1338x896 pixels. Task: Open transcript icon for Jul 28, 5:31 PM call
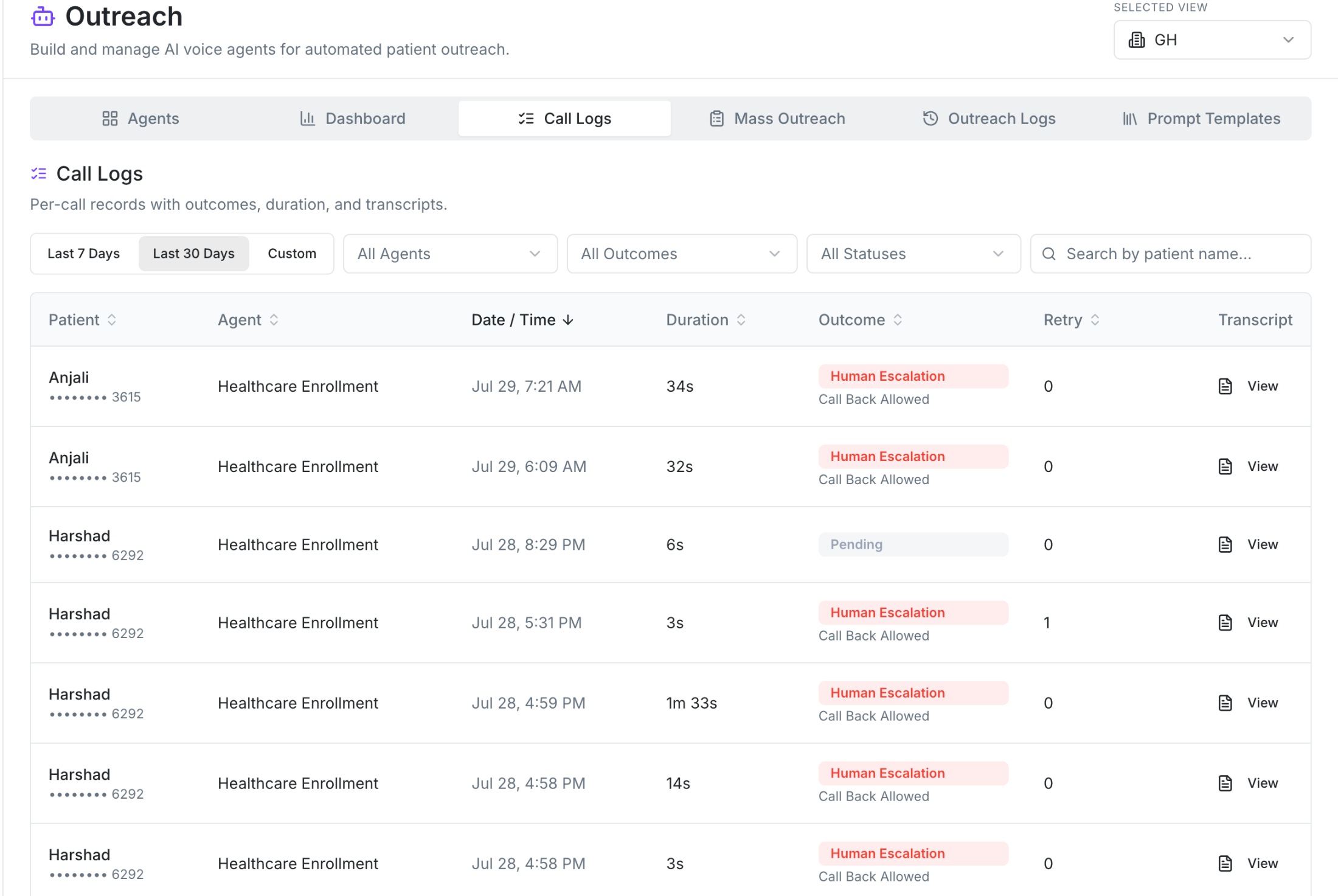tap(1225, 622)
